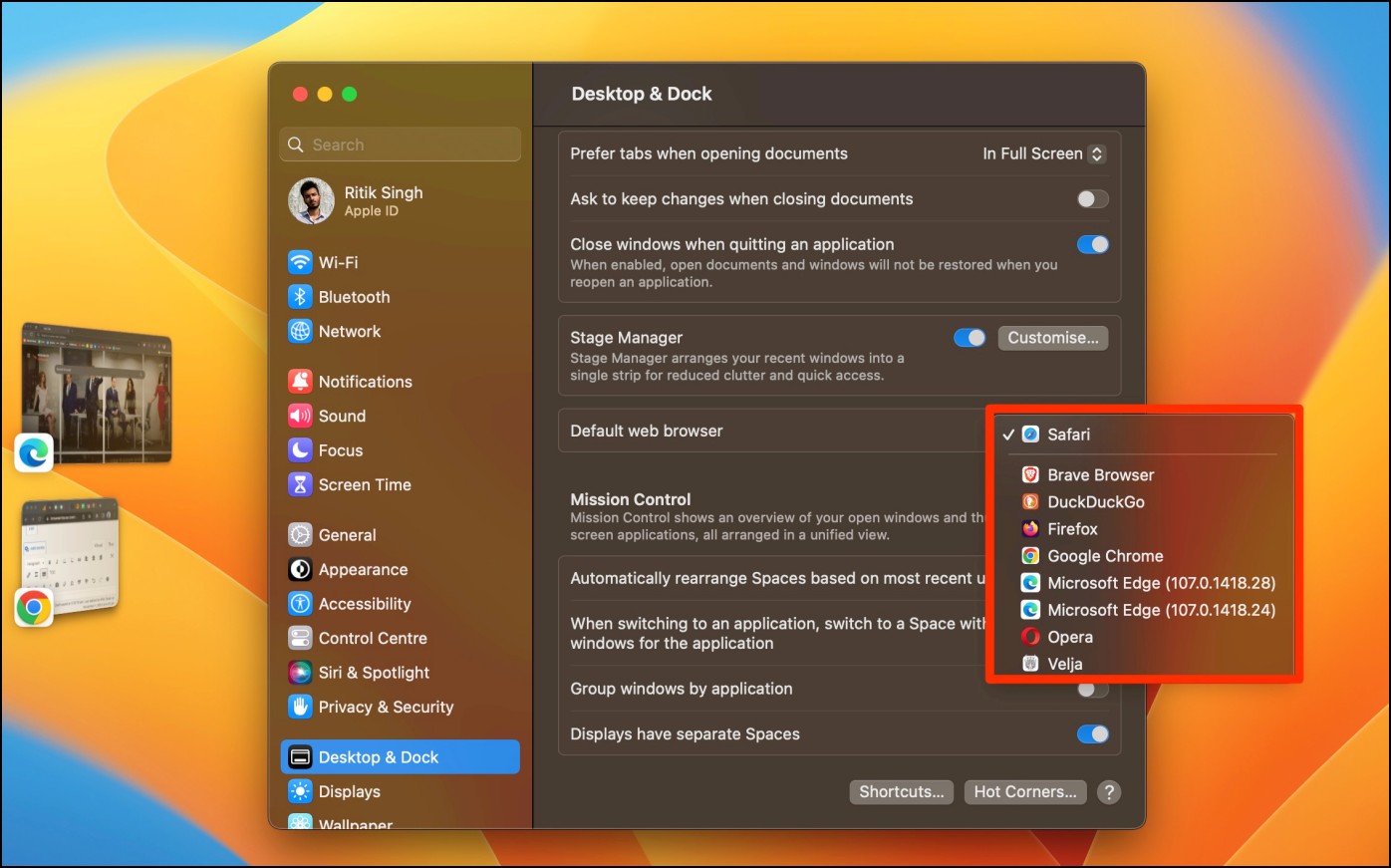Select the Network globe icon
1391x868 pixels.
300,331
